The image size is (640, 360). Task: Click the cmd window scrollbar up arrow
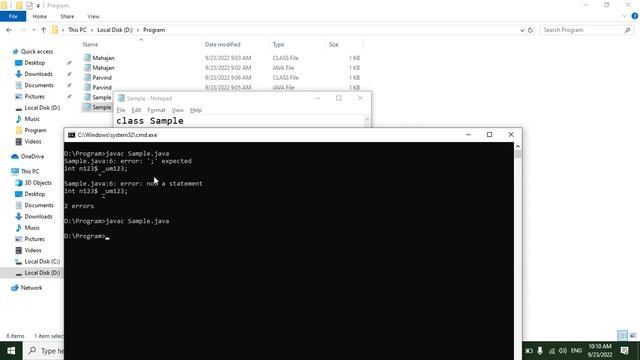(518, 146)
